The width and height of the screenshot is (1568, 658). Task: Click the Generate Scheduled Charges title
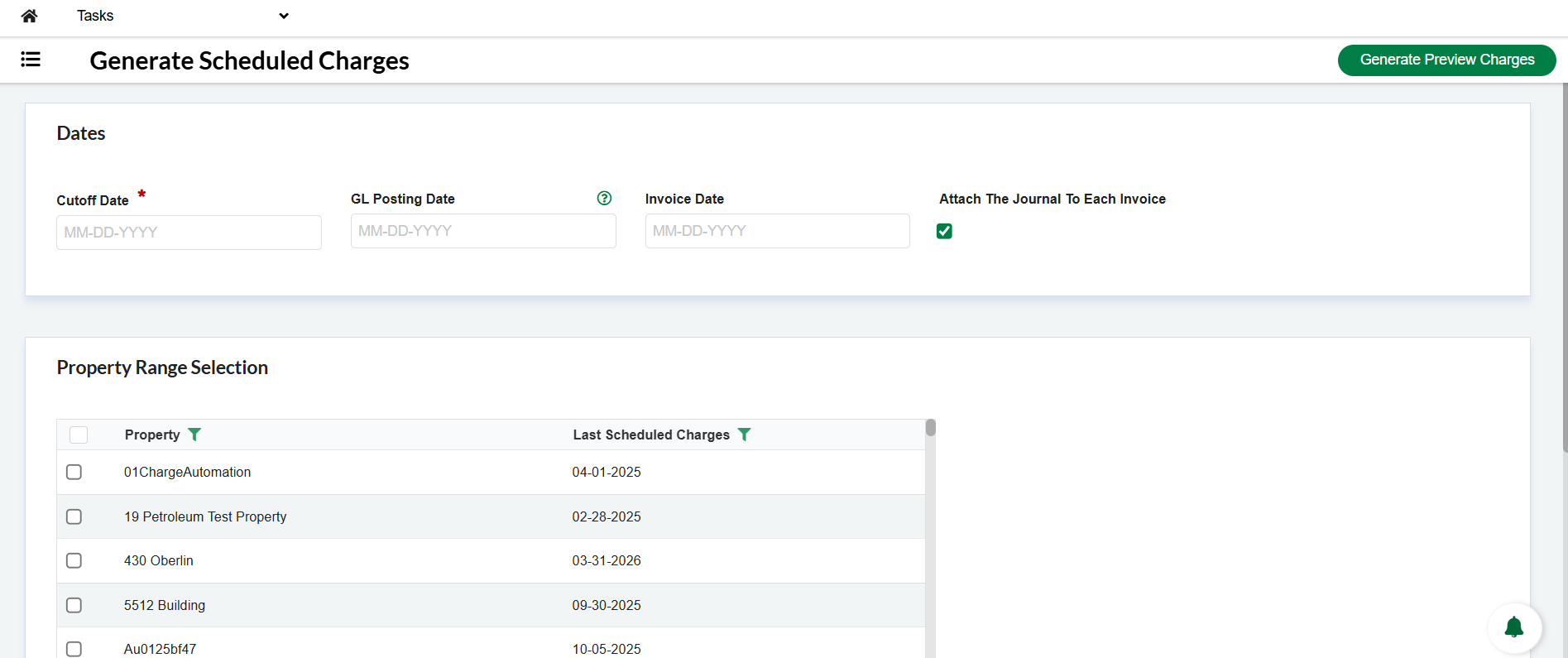249,60
